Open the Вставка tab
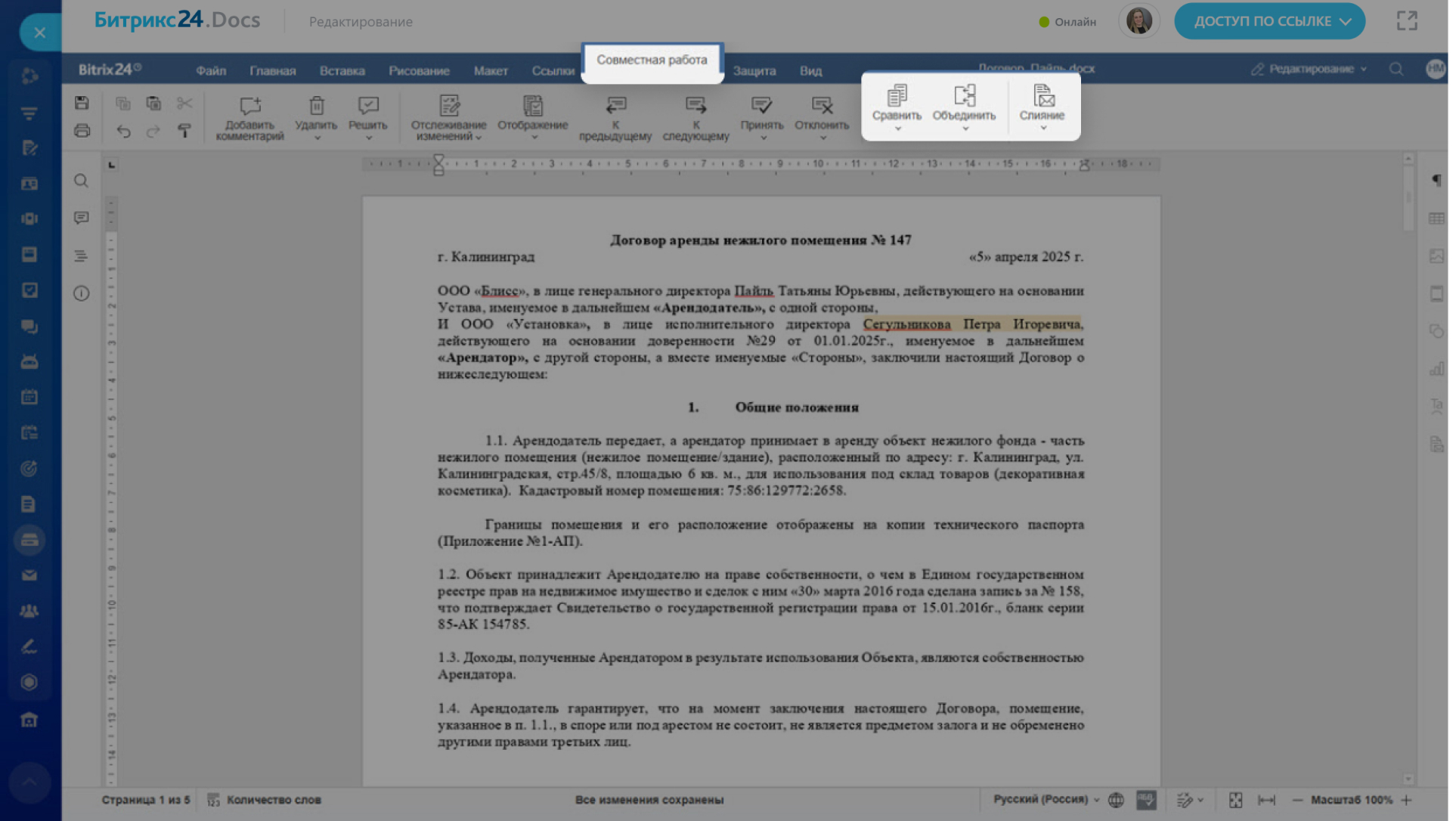Screen dimensions: 1456x821 click(342, 70)
